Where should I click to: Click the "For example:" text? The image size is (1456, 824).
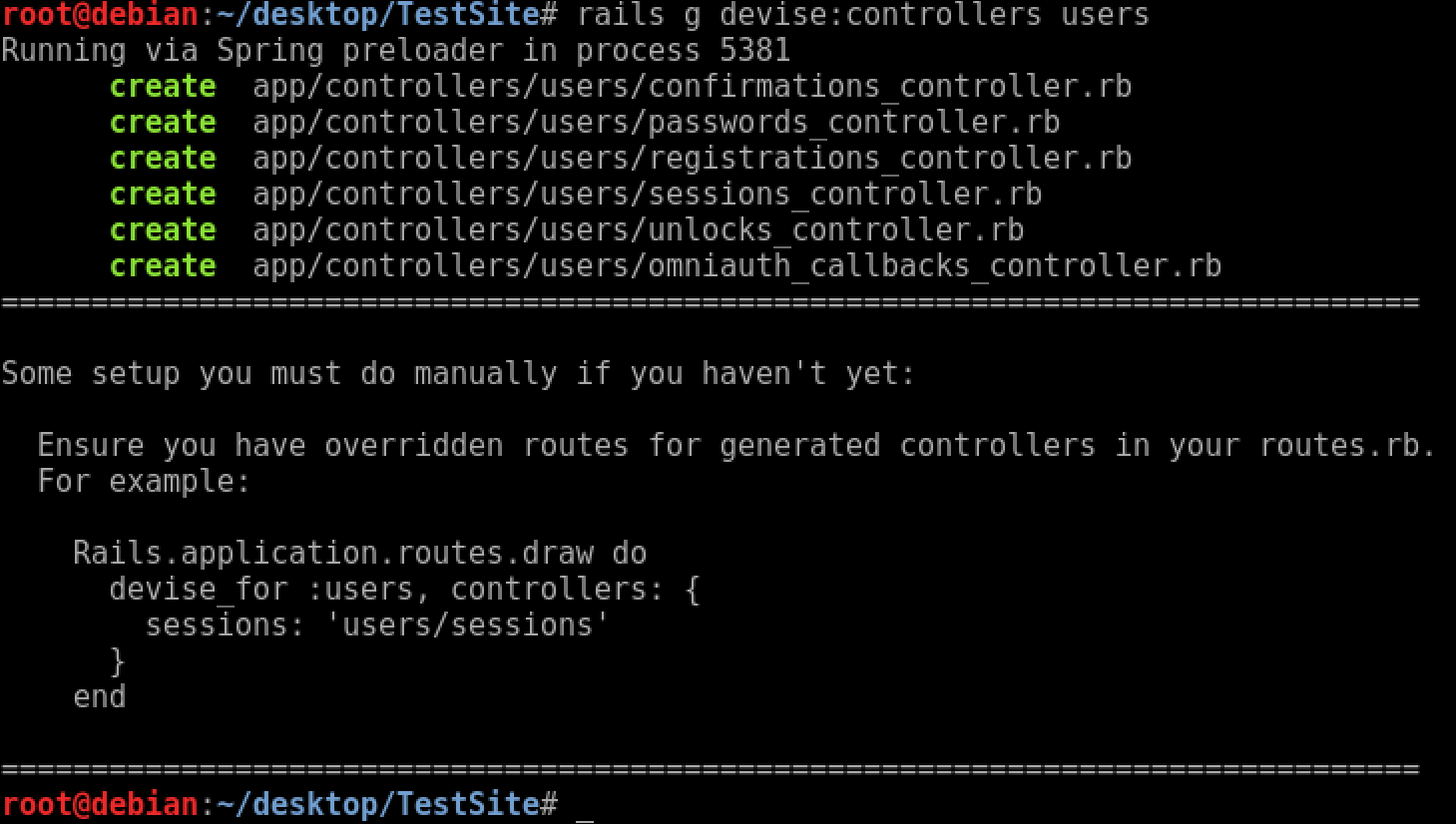[143, 482]
